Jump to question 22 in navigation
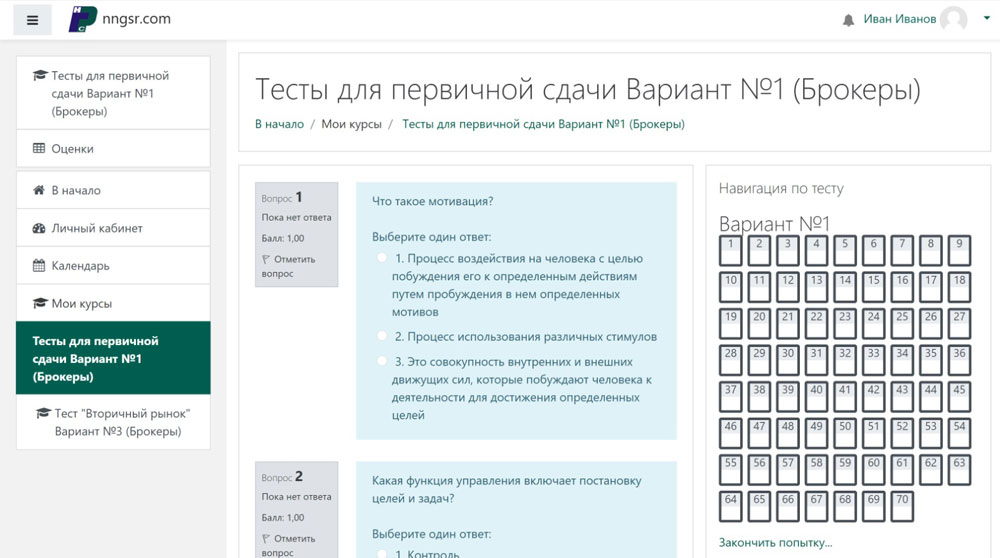Viewport: 1000px width, 558px height. point(816,324)
